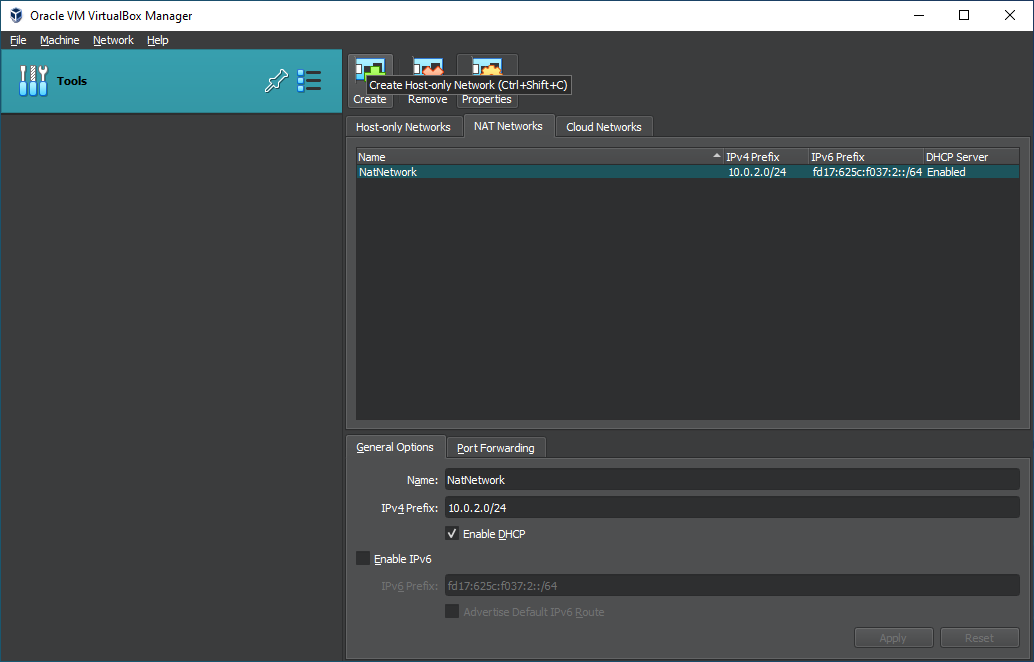Screen dimensions: 1034x662
Task: Click the IPv6 Prefix column header
Action: click(866, 157)
